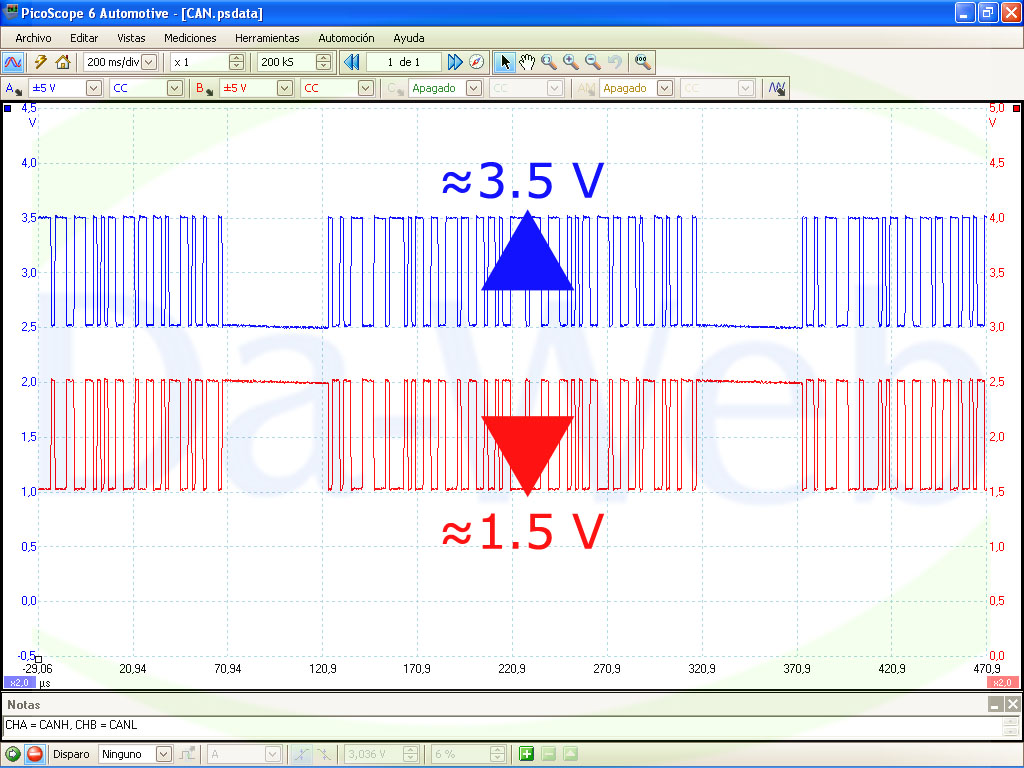
Task: Open Channel A ±5 V range dropdown
Action: [93, 88]
